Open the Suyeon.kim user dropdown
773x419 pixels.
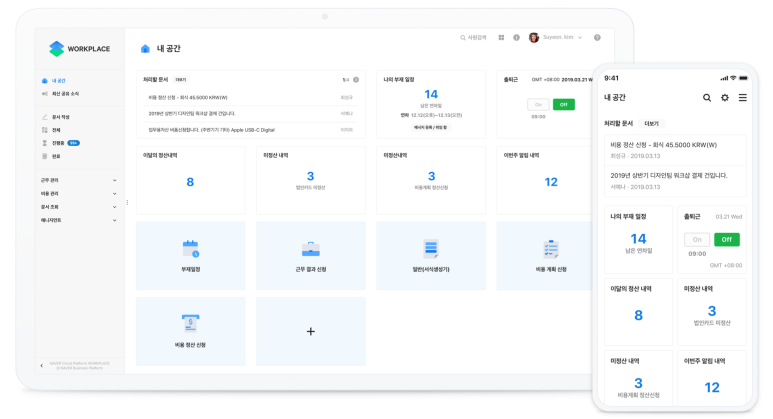click(556, 37)
